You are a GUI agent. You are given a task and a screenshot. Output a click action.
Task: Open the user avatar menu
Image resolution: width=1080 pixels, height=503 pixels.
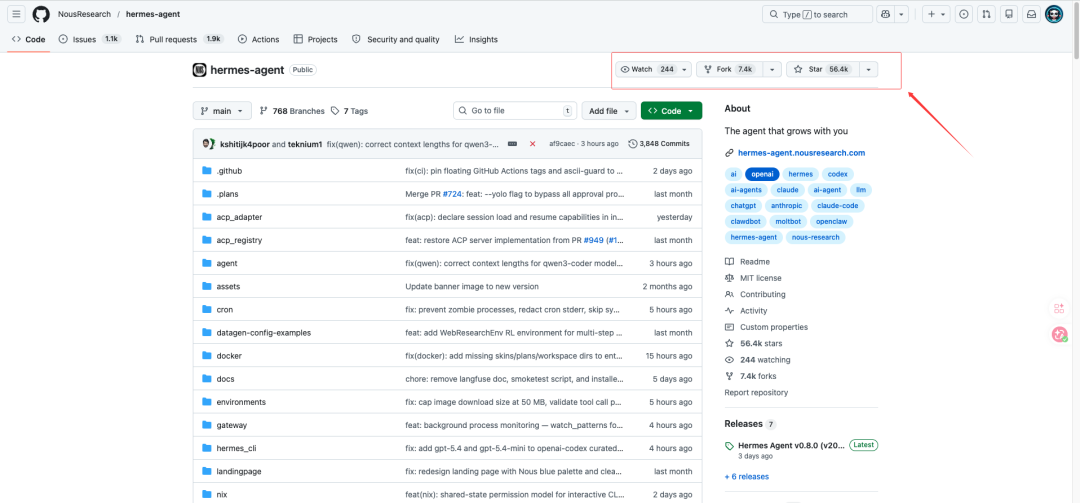[x=1055, y=14]
